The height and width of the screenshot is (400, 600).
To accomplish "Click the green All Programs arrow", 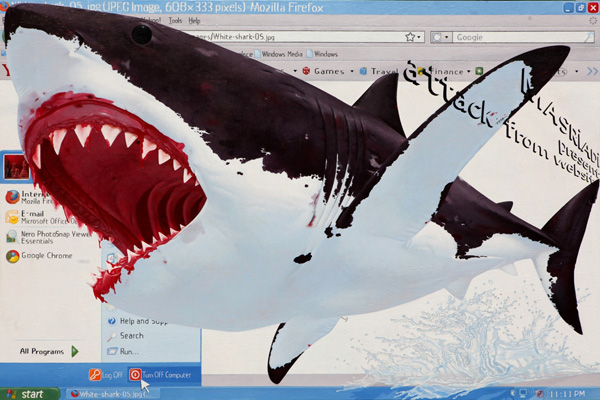I will (75, 351).
